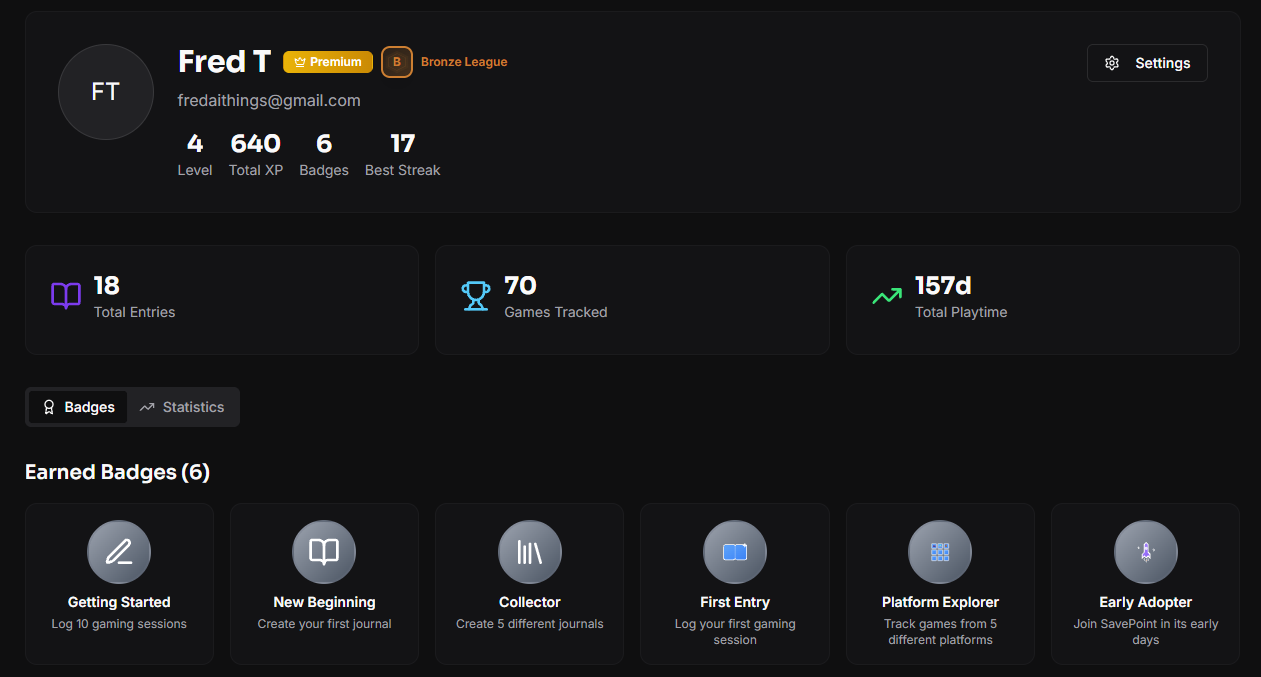Click the trophy icon on Games Tracked card

pyautogui.click(x=476, y=296)
